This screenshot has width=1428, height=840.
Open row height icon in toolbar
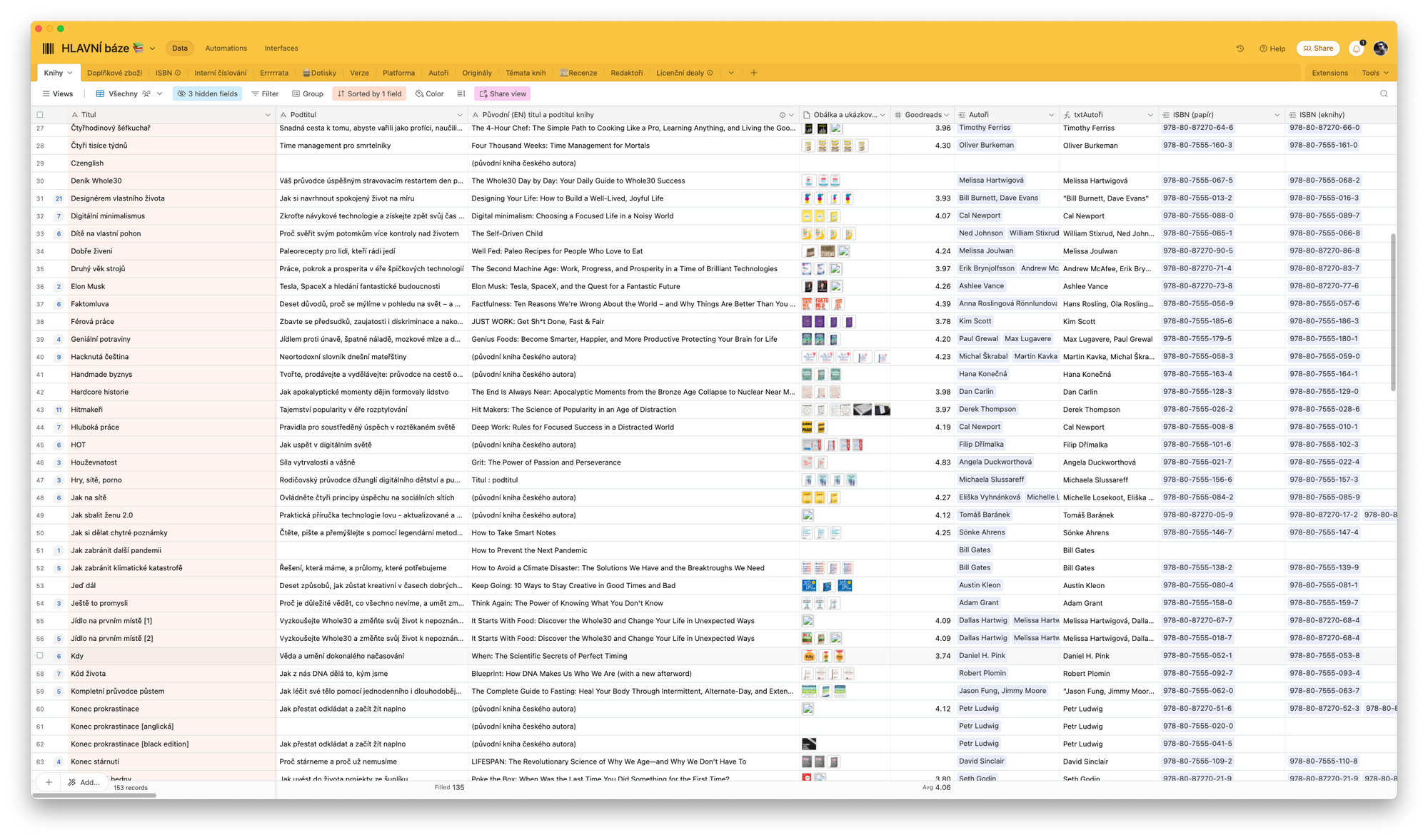[461, 93]
